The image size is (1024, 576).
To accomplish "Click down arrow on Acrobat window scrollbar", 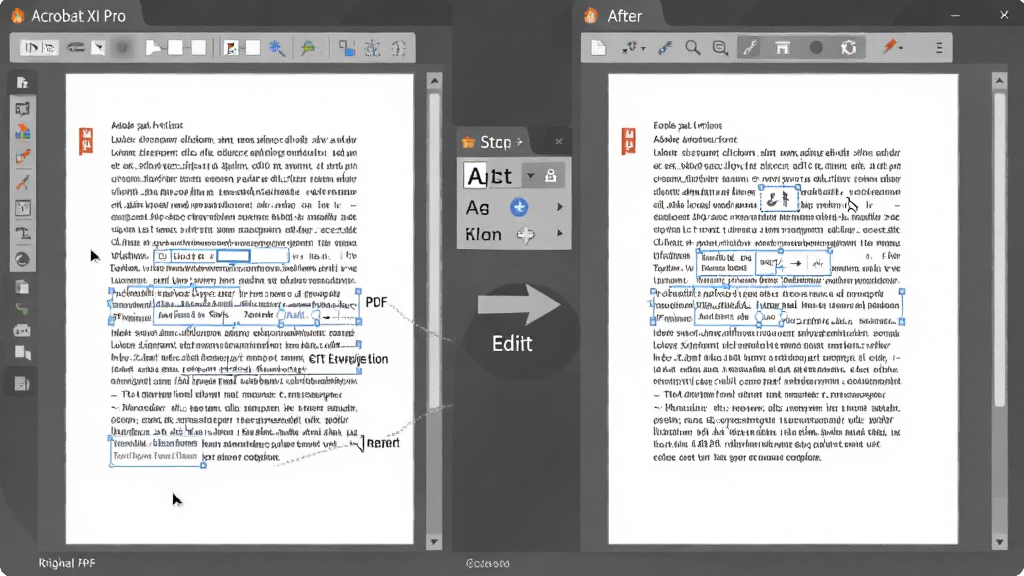I will [x=434, y=541].
